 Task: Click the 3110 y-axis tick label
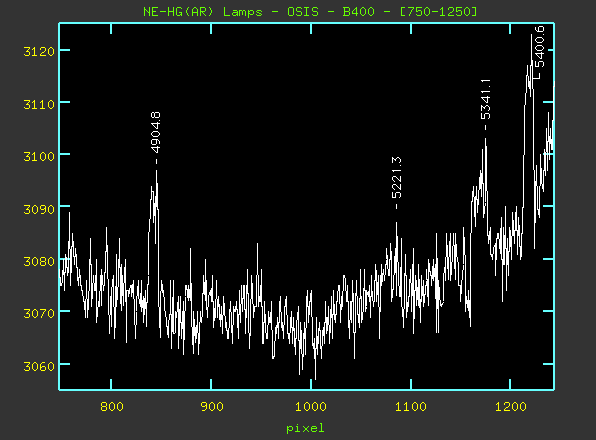(x=39, y=104)
